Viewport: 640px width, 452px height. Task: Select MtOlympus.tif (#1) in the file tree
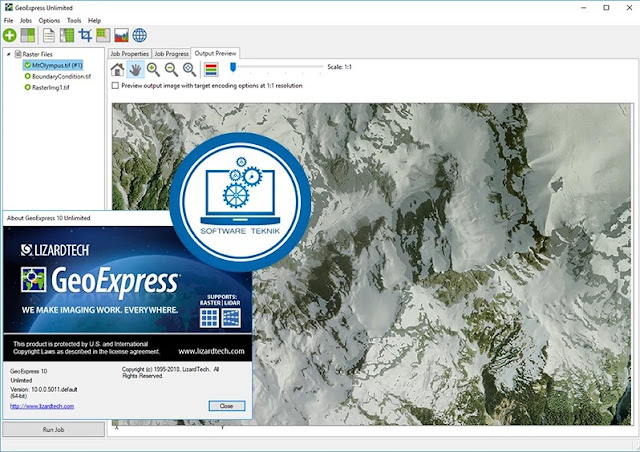pos(57,65)
